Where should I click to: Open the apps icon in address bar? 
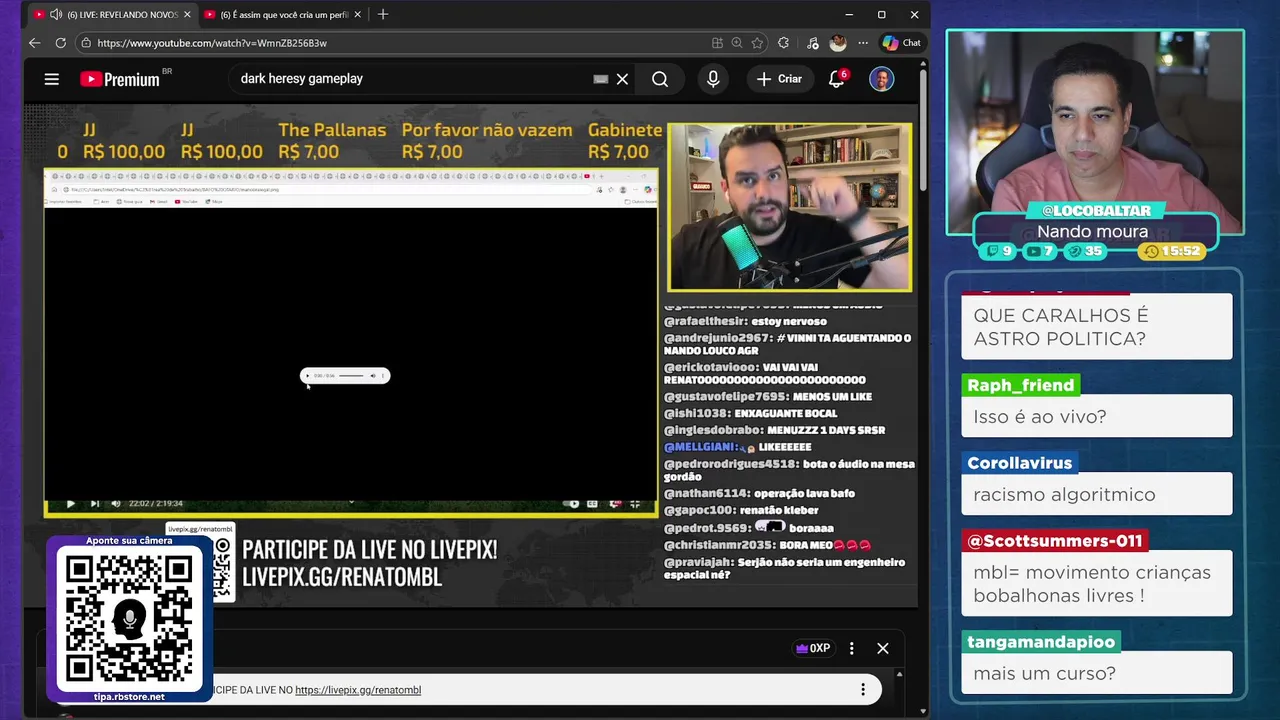coord(717,43)
